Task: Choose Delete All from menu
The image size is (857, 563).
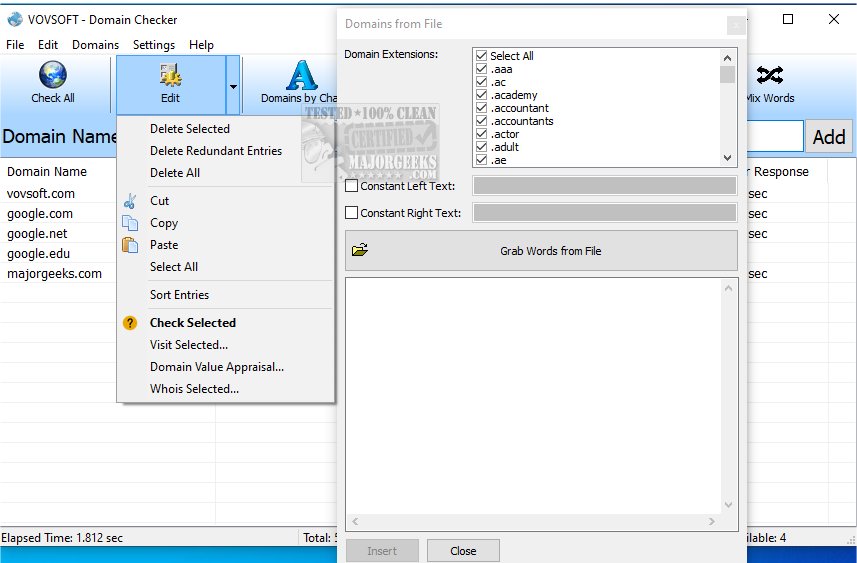Action: tap(226, 173)
